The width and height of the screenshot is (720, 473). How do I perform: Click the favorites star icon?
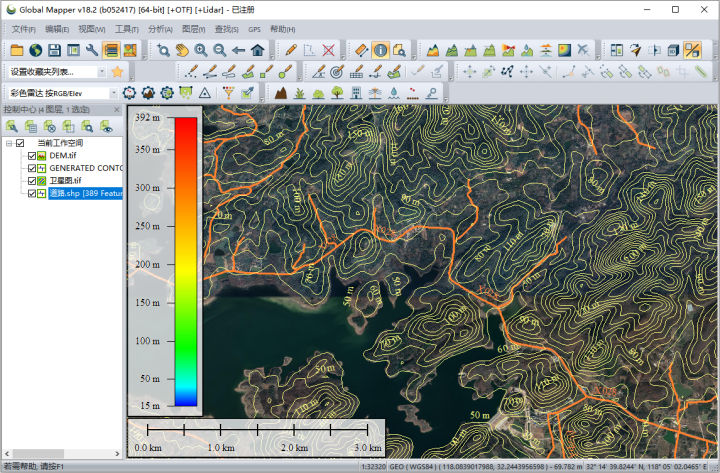(117, 72)
